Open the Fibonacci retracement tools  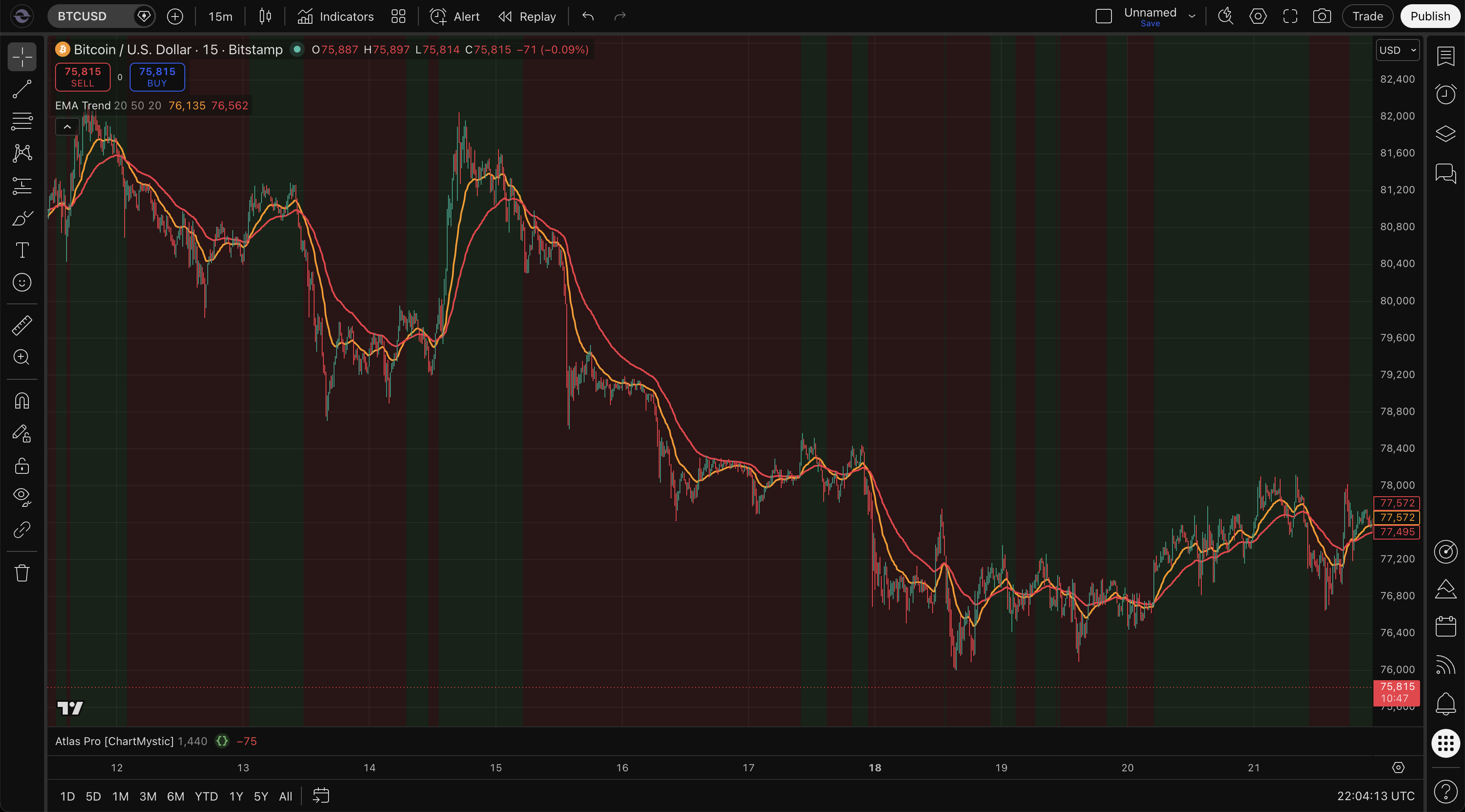coord(22,121)
